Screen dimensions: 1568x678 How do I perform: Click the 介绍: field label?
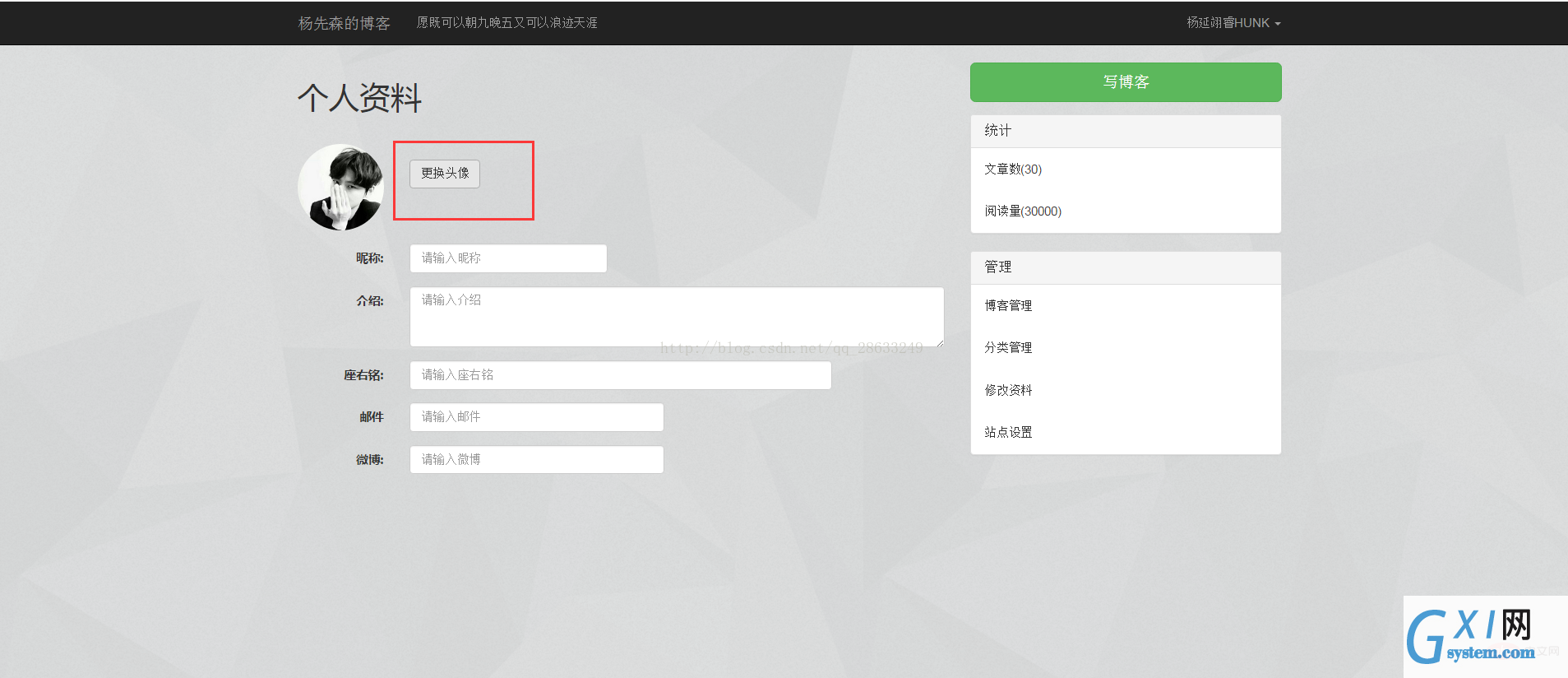point(369,301)
